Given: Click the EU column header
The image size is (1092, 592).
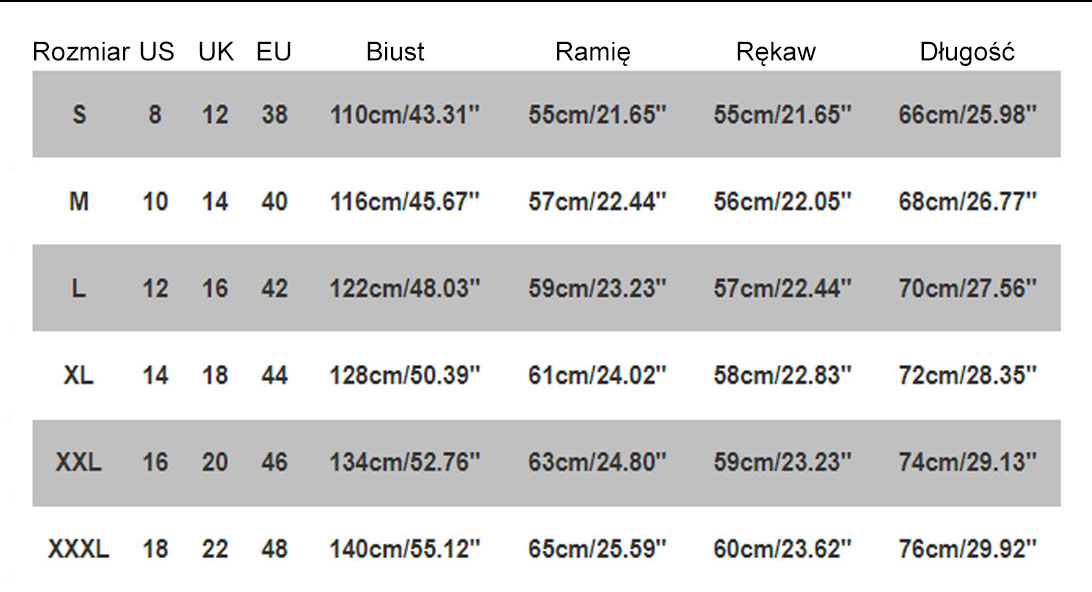Looking at the screenshot, I should click(x=274, y=52).
